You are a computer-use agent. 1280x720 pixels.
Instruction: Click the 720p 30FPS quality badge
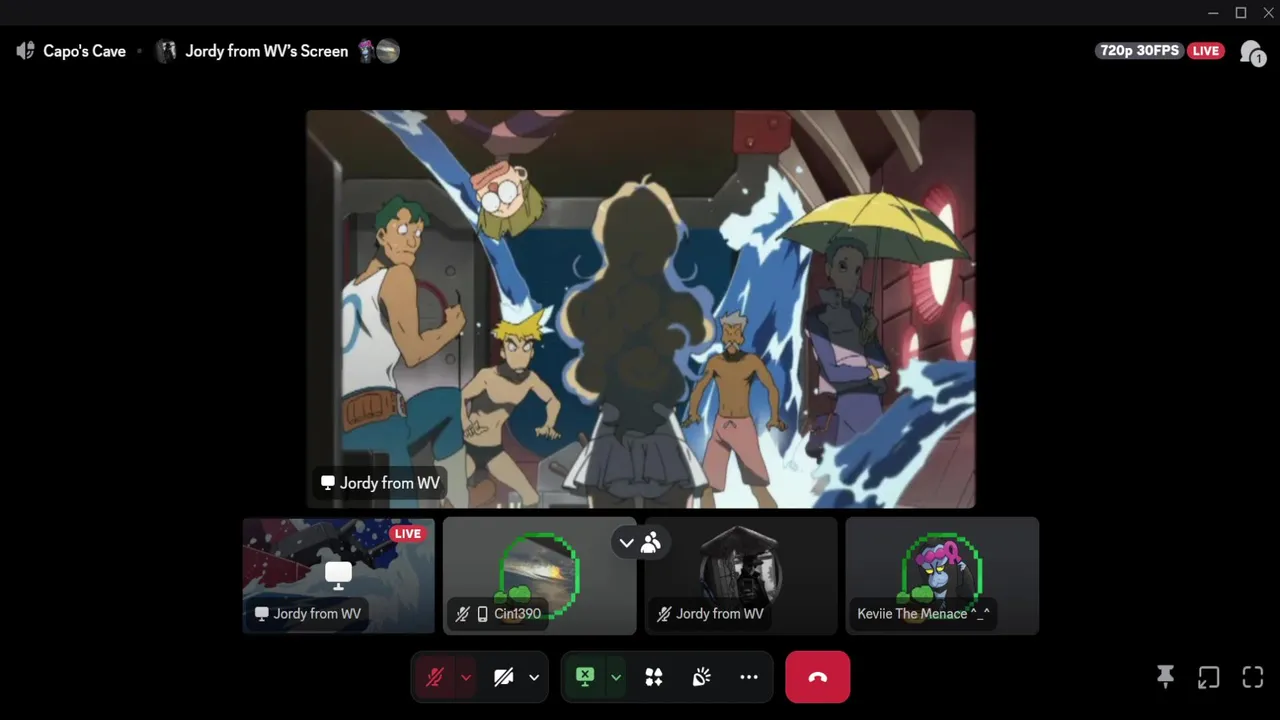(1140, 51)
